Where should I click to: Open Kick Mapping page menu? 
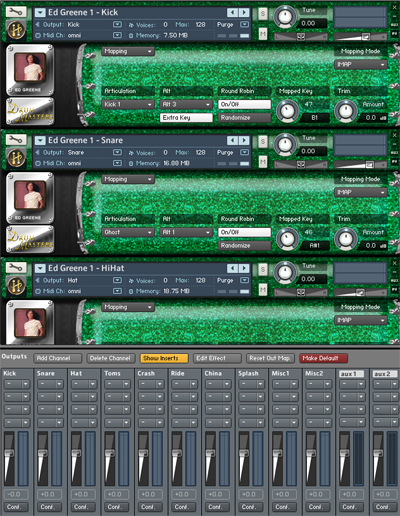[128, 51]
